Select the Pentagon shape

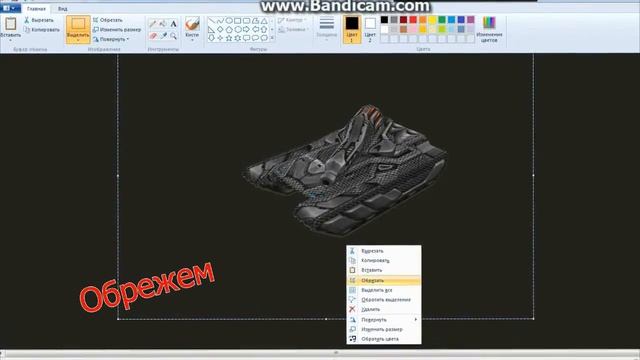point(229,29)
